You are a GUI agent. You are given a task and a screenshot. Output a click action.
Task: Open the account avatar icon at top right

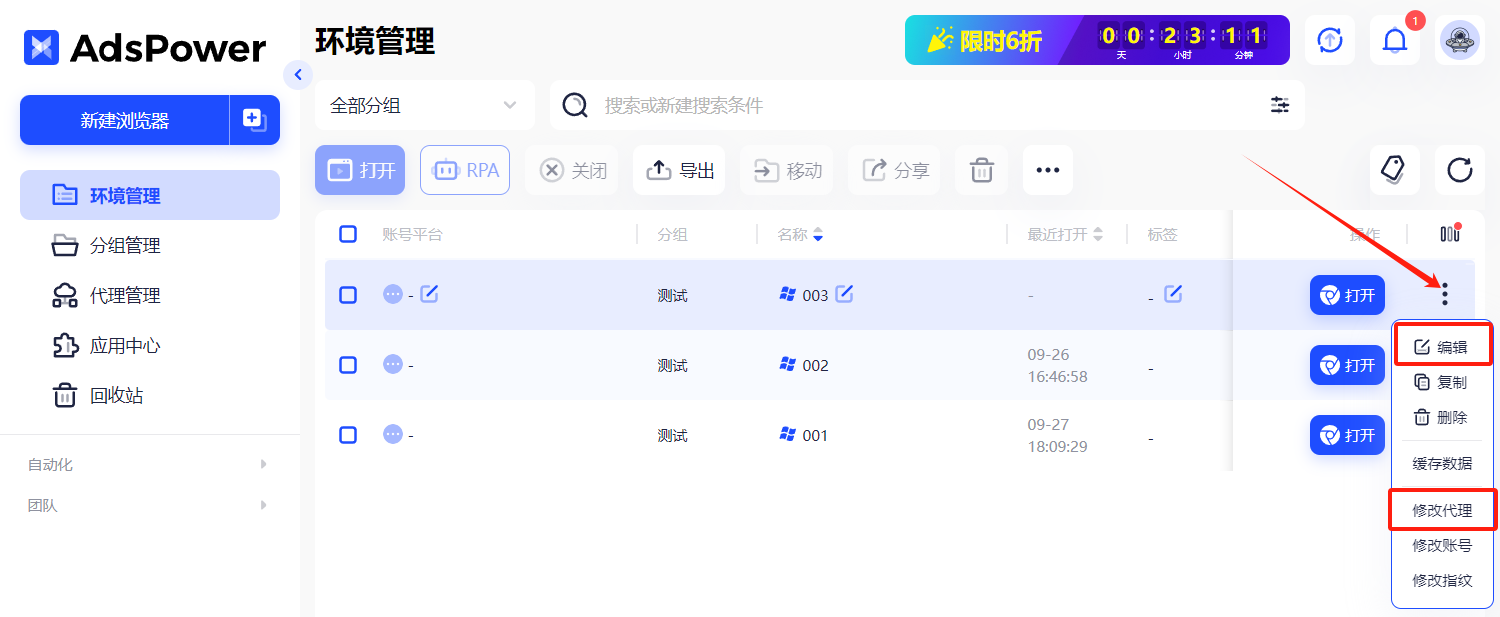pos(1462,40)
